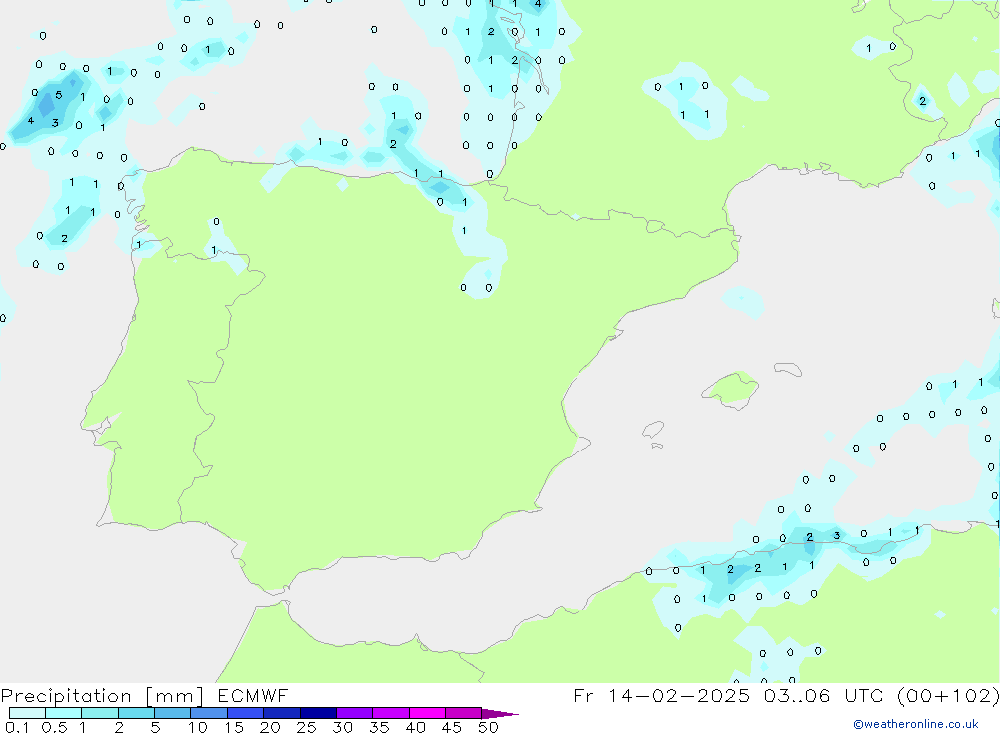Click the '(00+102)' forecast offset text
Screen dimensions: 1000x733
948,695
